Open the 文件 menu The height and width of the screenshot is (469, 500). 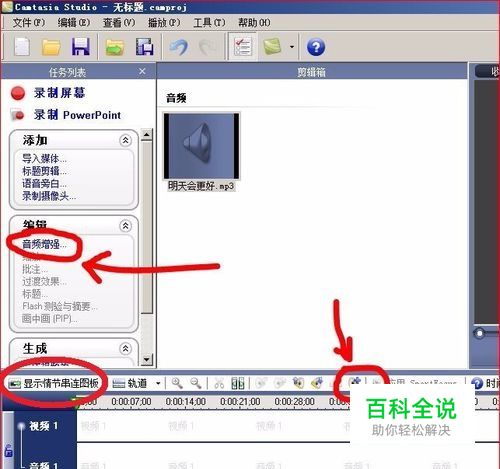click(x=28, y=23)
